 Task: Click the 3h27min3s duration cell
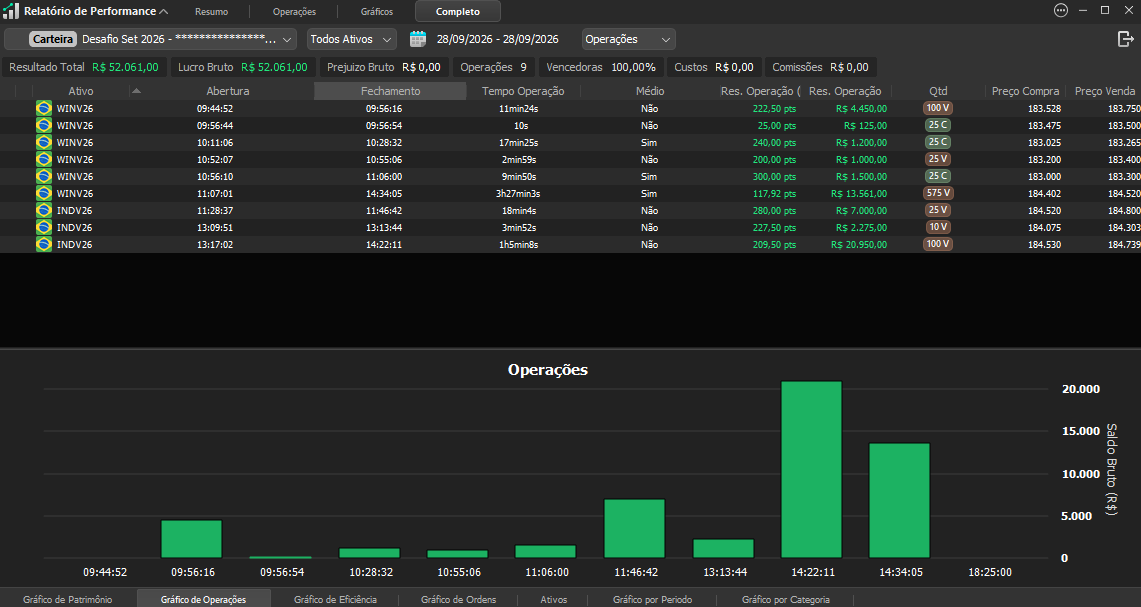pos(518,194)
